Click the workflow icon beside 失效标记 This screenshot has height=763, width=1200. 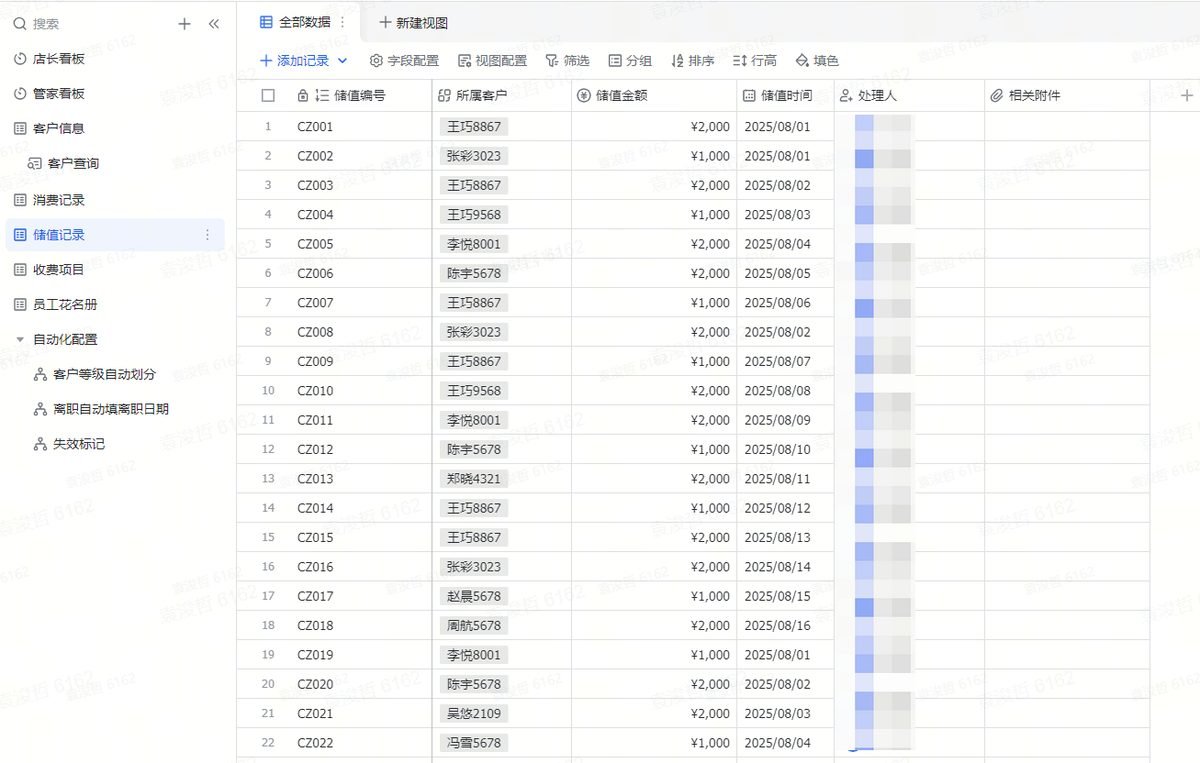(x=40, y=444)
